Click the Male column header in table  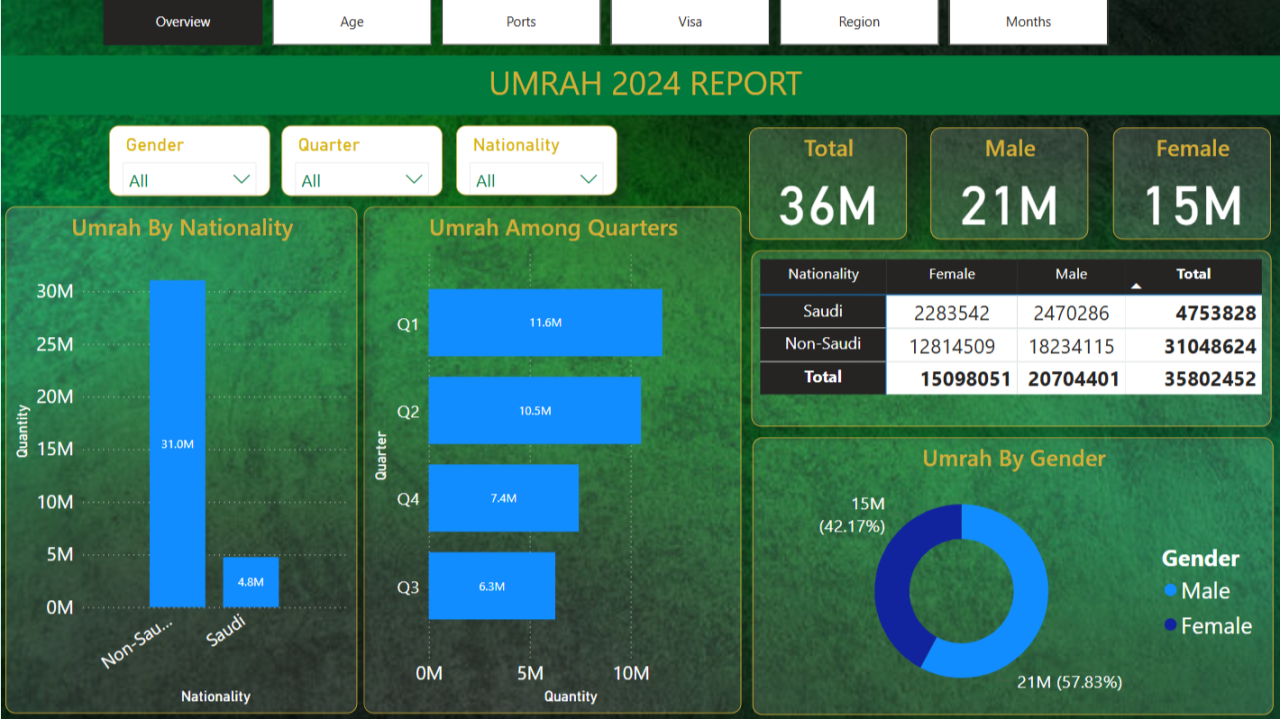pyautogui.click(x=1071, y=274)
